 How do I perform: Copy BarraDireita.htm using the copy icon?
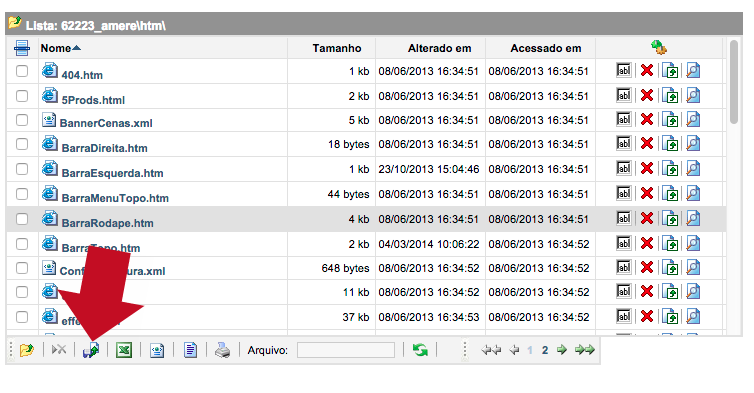670,144
